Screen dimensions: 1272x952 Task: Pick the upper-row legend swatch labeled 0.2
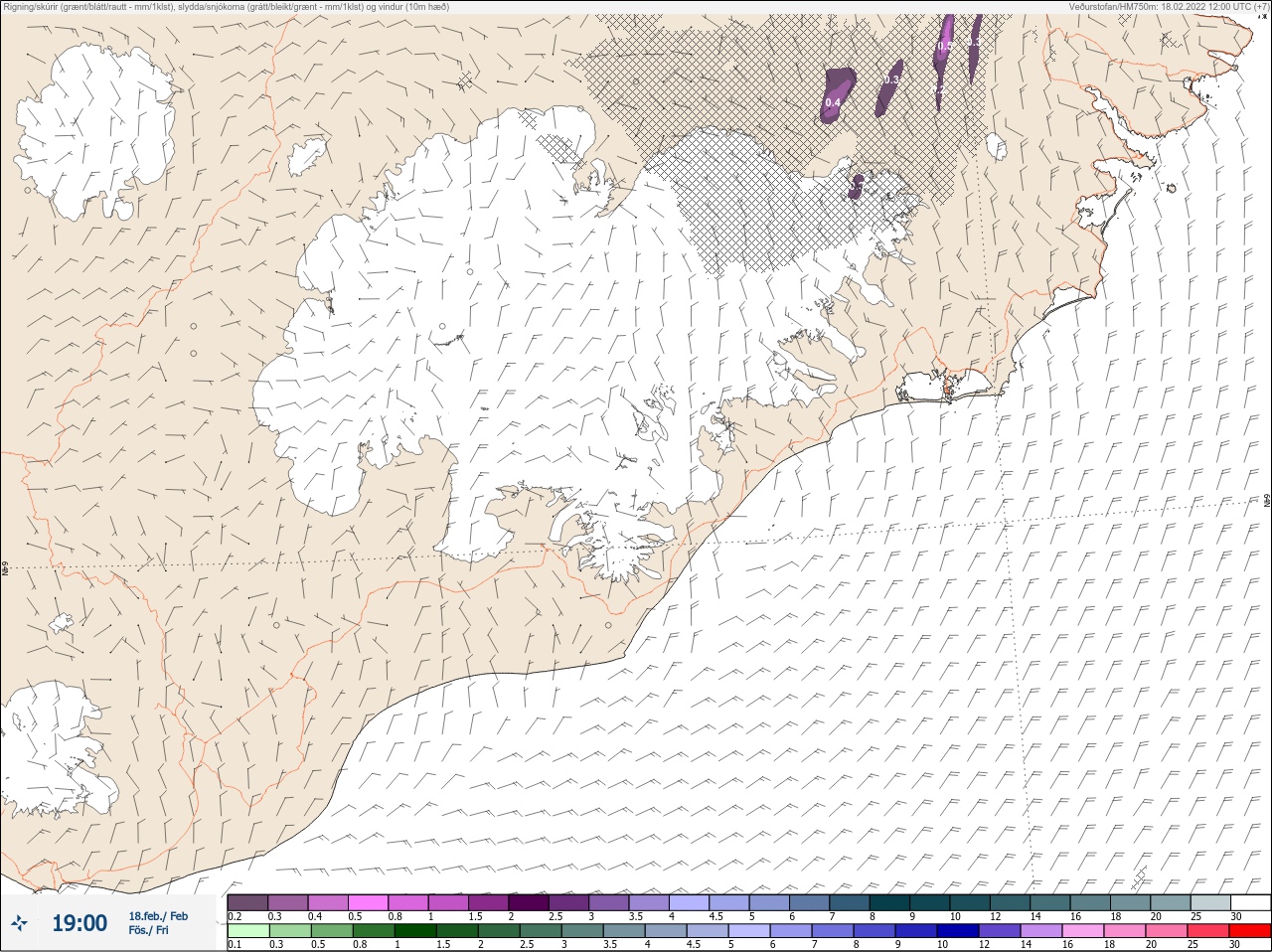tap(247, 903)
